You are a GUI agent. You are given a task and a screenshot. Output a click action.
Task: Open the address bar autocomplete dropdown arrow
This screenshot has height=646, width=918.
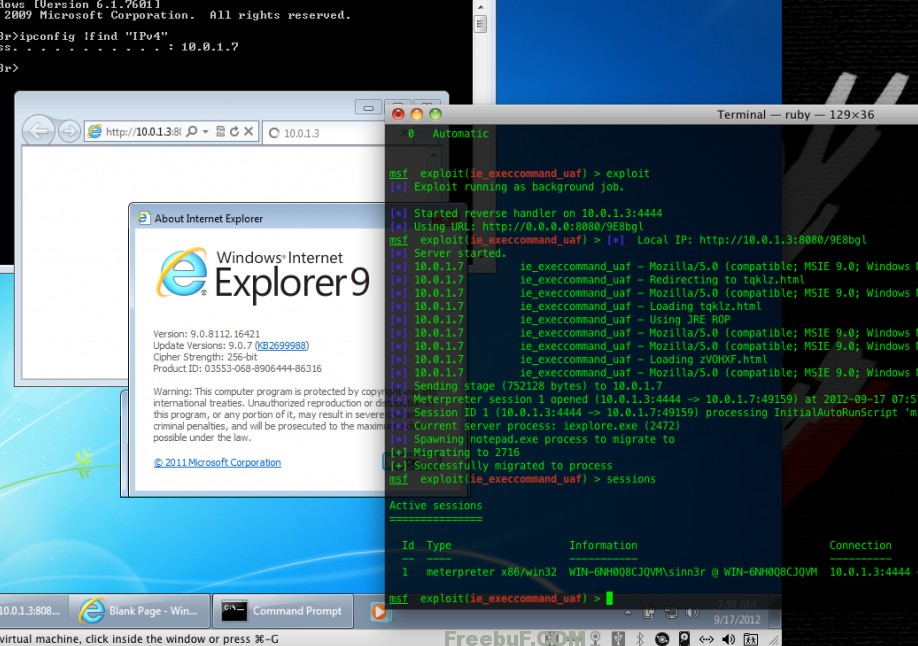click(204, 132)
